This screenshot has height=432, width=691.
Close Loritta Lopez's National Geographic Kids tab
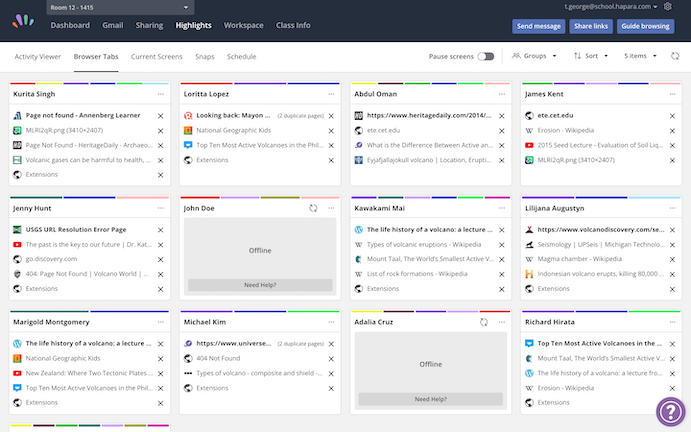(x=331, y=131)
